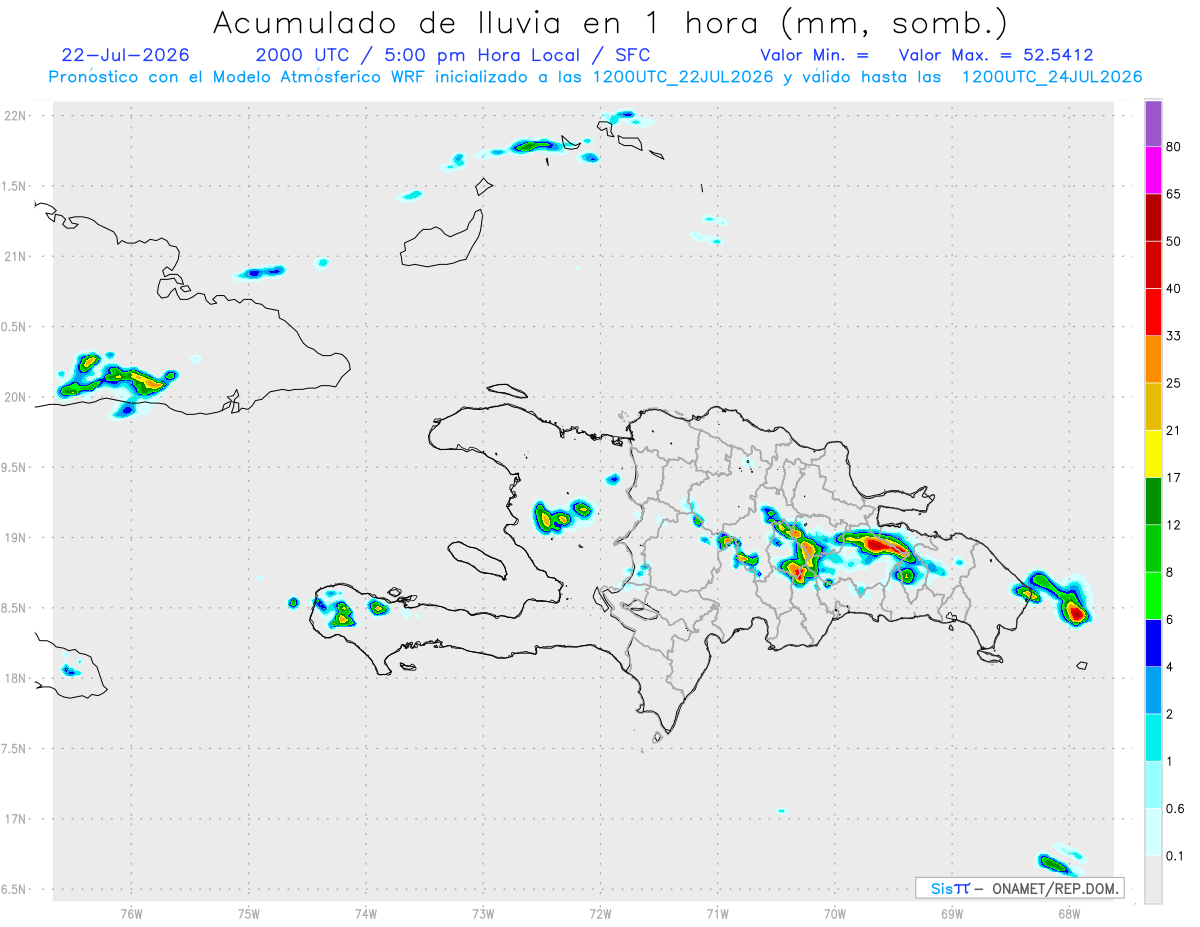Image resolution: width=1200 pixels, height=927 pixels.
Task: Click the legend value "25"
Action: (1174, 383)
